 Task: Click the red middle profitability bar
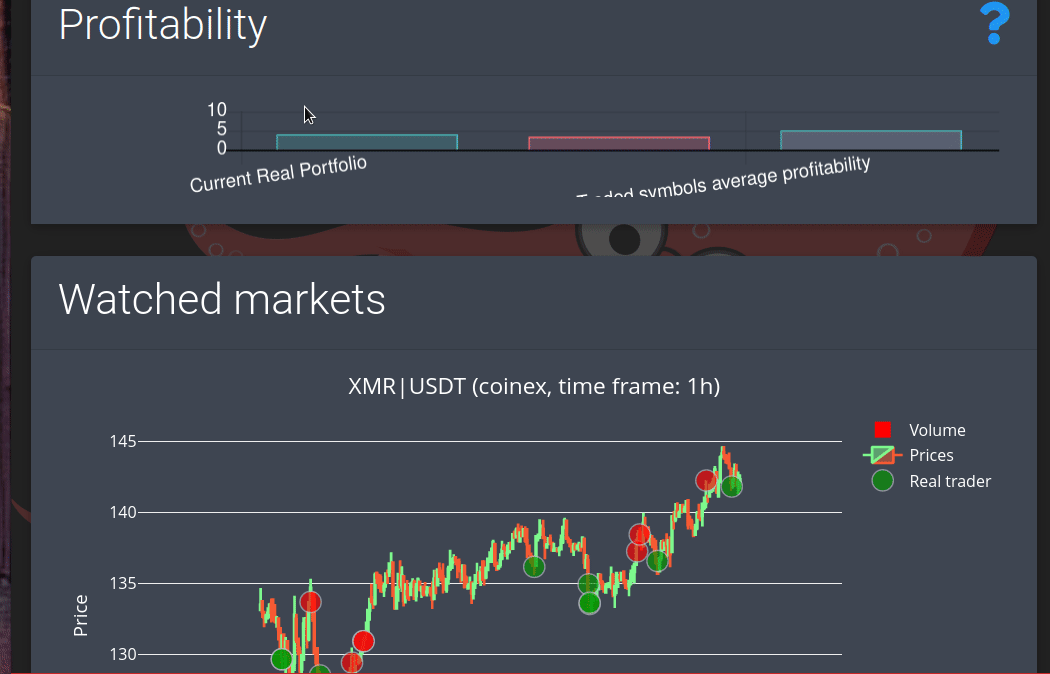click(618, 143)
